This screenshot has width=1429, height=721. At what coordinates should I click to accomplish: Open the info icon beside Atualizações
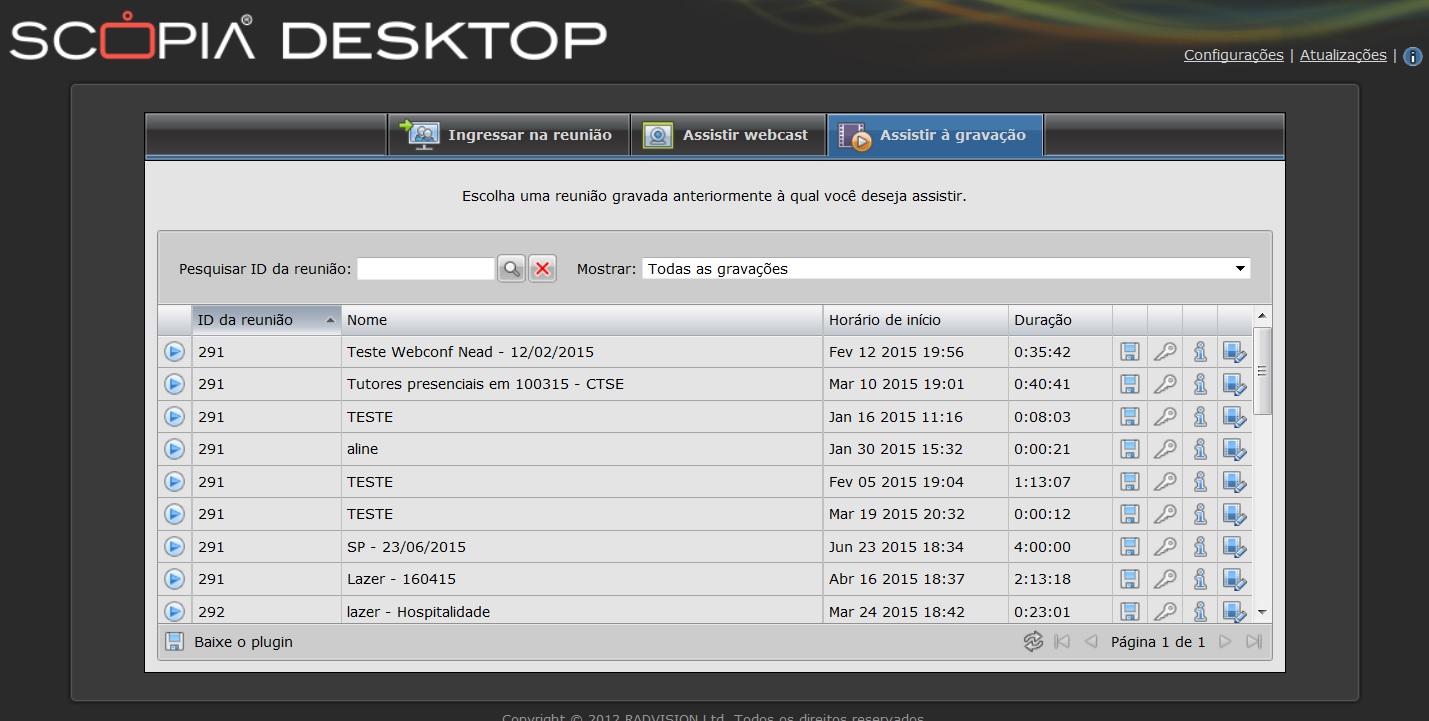[1413, 57]
